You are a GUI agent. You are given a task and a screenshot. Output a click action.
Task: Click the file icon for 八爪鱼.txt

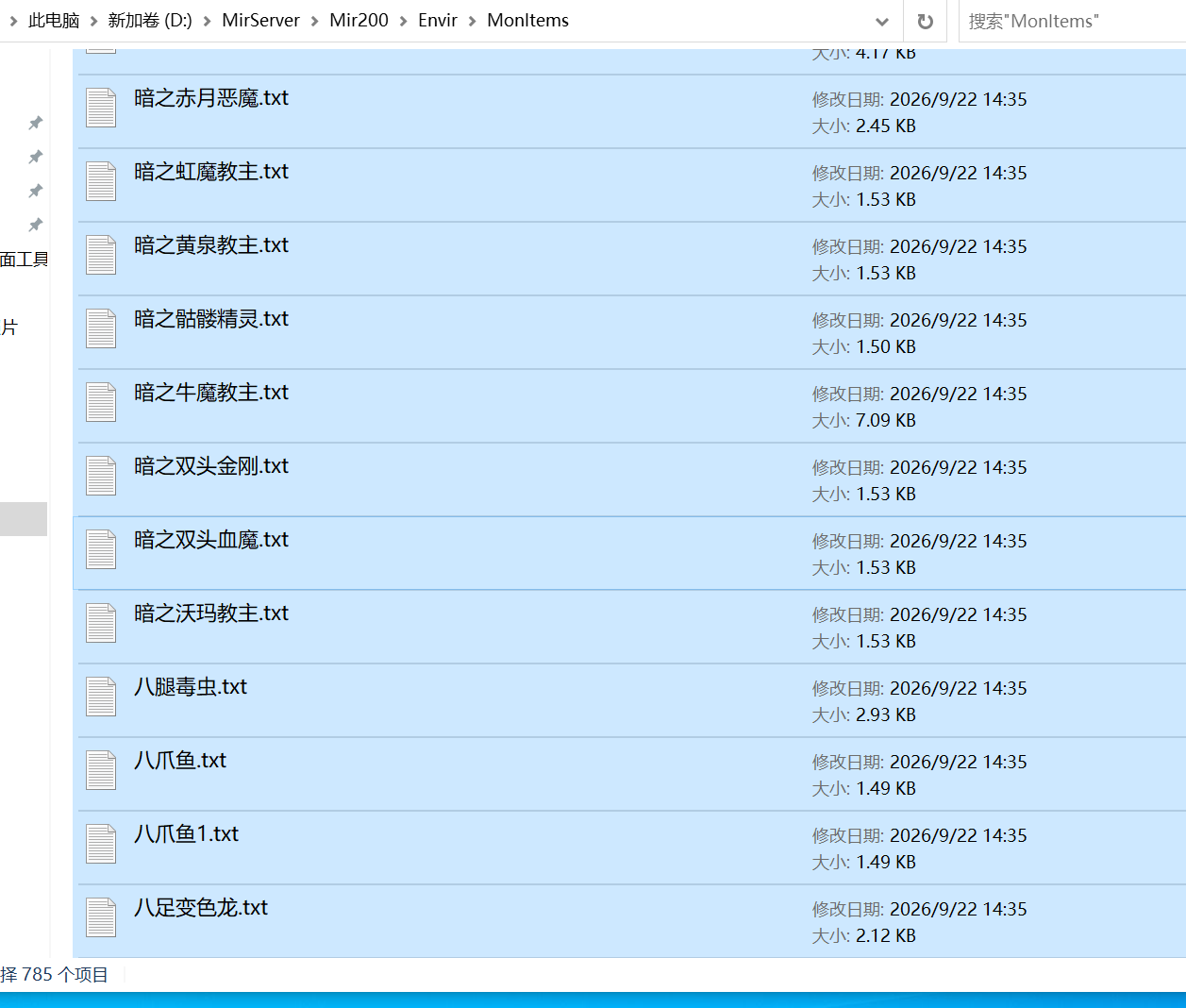click(x=101, y=770)
